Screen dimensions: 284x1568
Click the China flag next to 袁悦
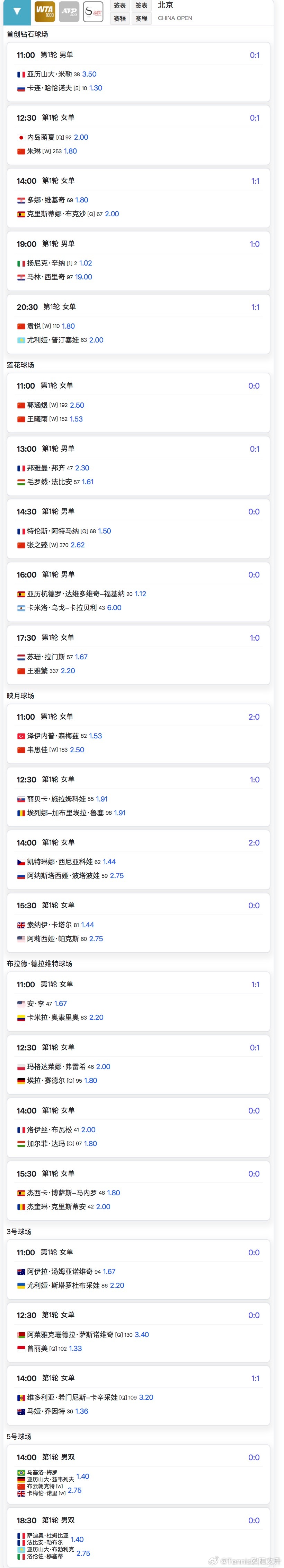(x=21, y=326)
